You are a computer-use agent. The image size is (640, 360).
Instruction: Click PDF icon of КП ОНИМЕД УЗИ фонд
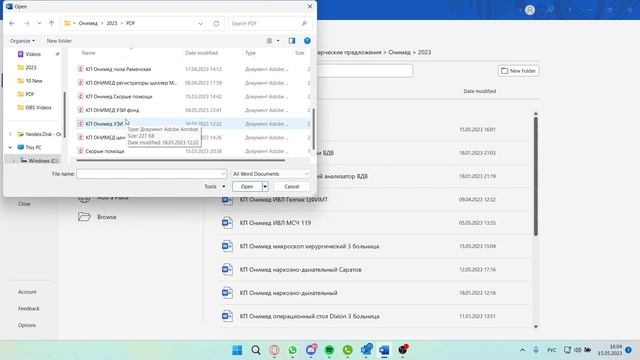(81, 110)
